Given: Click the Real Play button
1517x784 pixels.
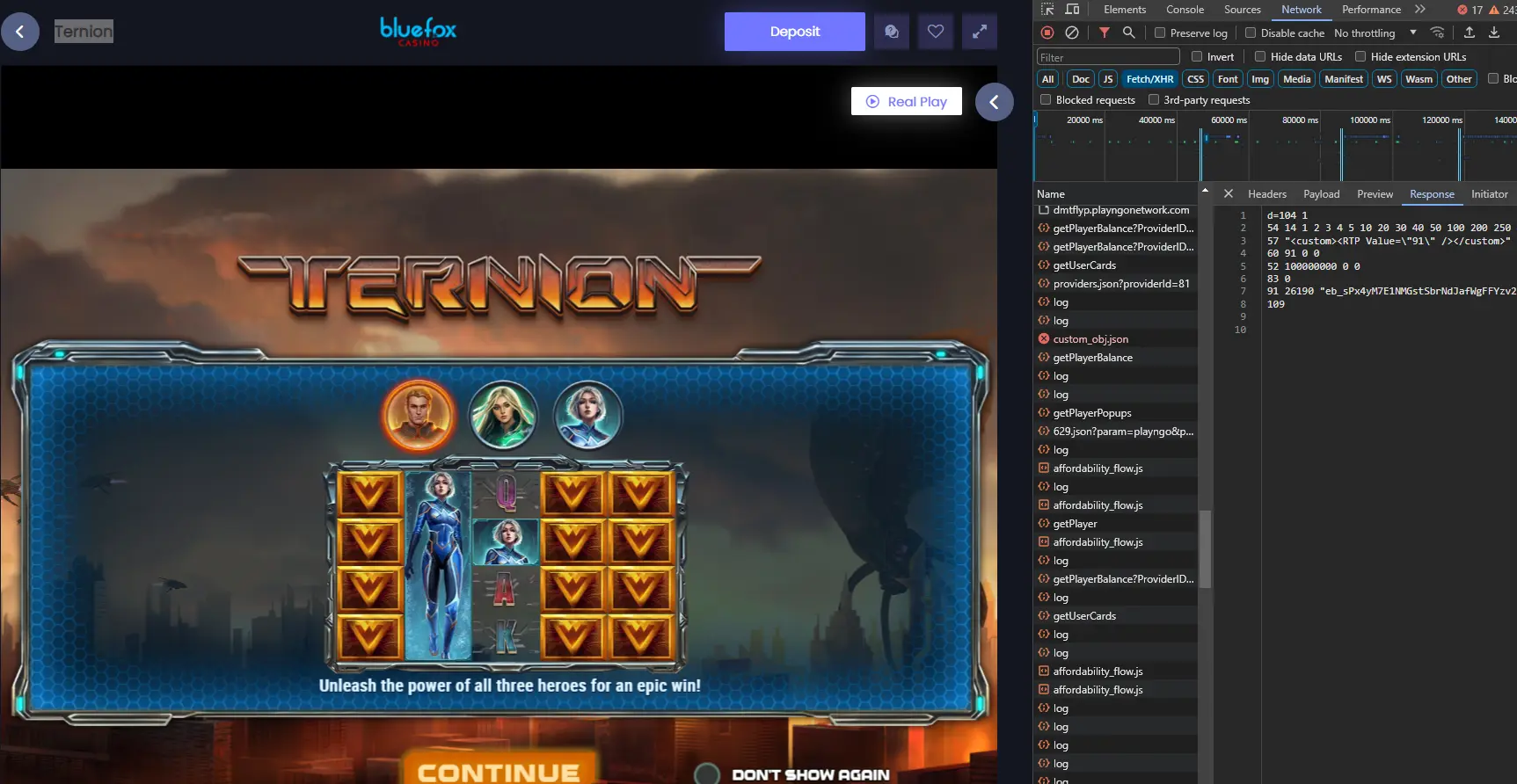Looking at the screenshot, I should click(907, 101).
